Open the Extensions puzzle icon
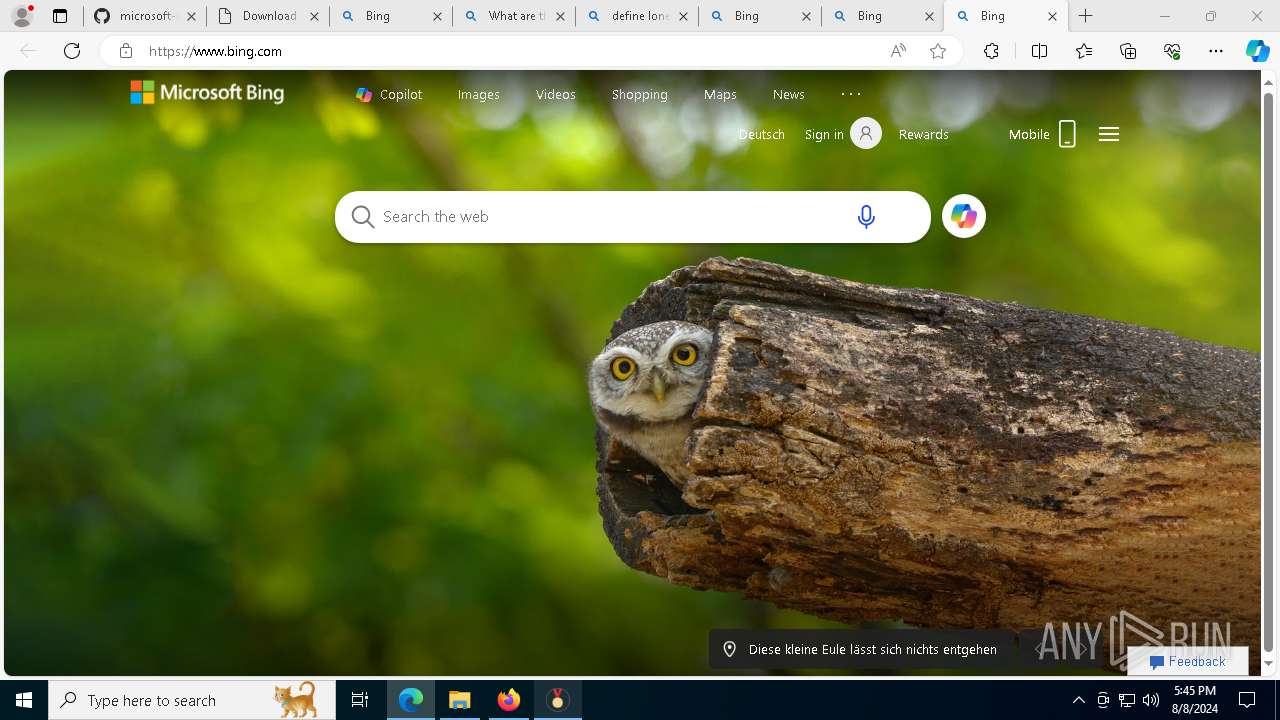This screenshot has width=1280, height=720. point(991,51)
